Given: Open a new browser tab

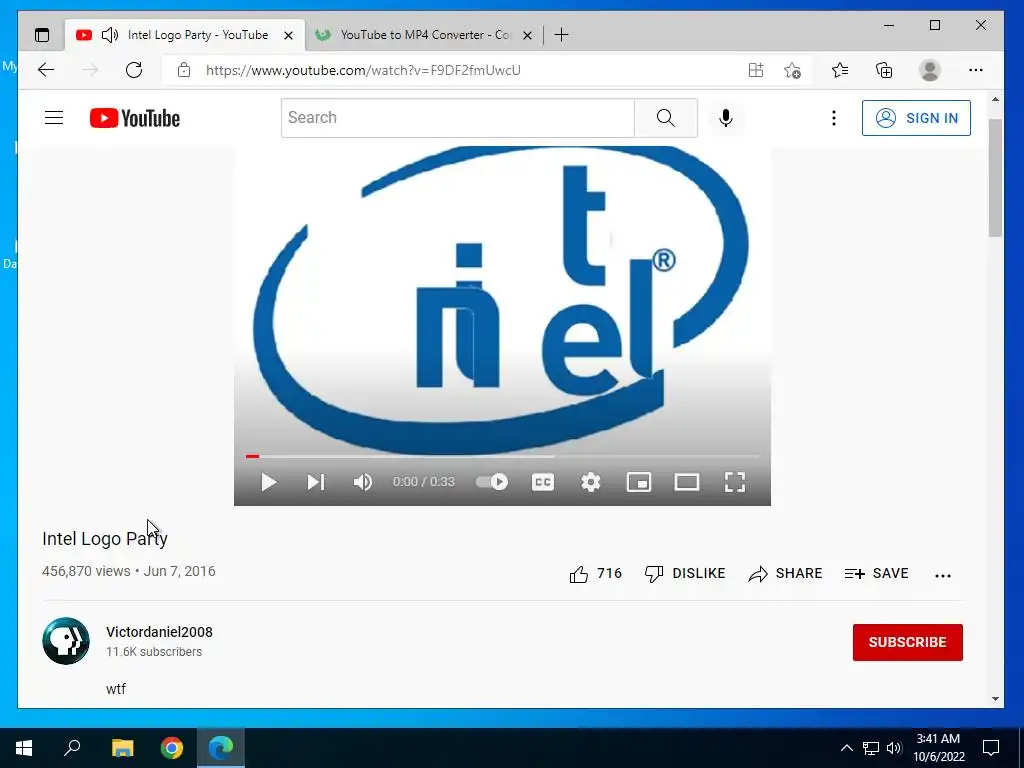Looking at the screenshot, I should click(x=561, y=35).
